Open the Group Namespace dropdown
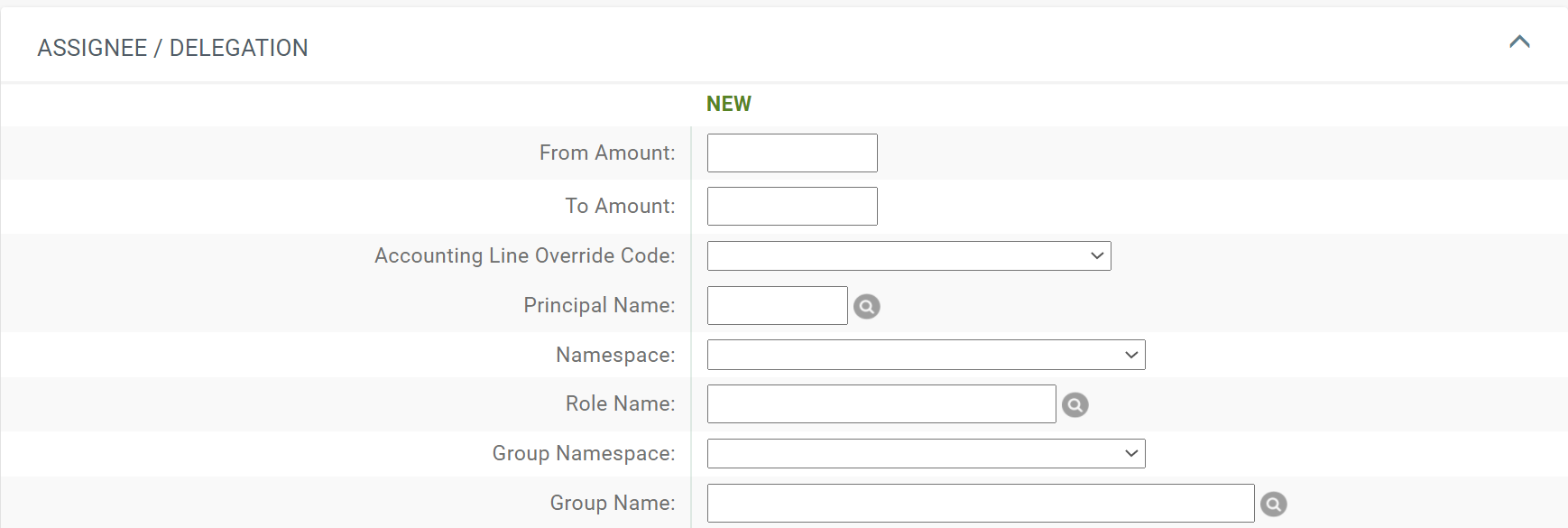The height and width of the screenshot is (528, 1568). pyautogui.click(x=926, y=454)
